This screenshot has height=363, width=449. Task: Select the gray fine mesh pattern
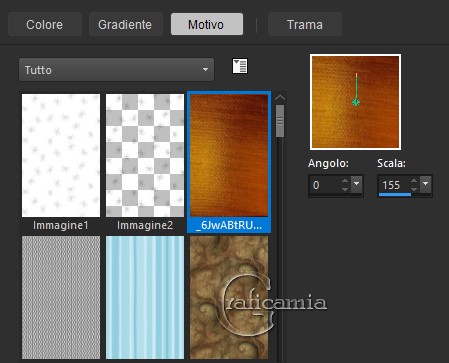coord(61,297)
